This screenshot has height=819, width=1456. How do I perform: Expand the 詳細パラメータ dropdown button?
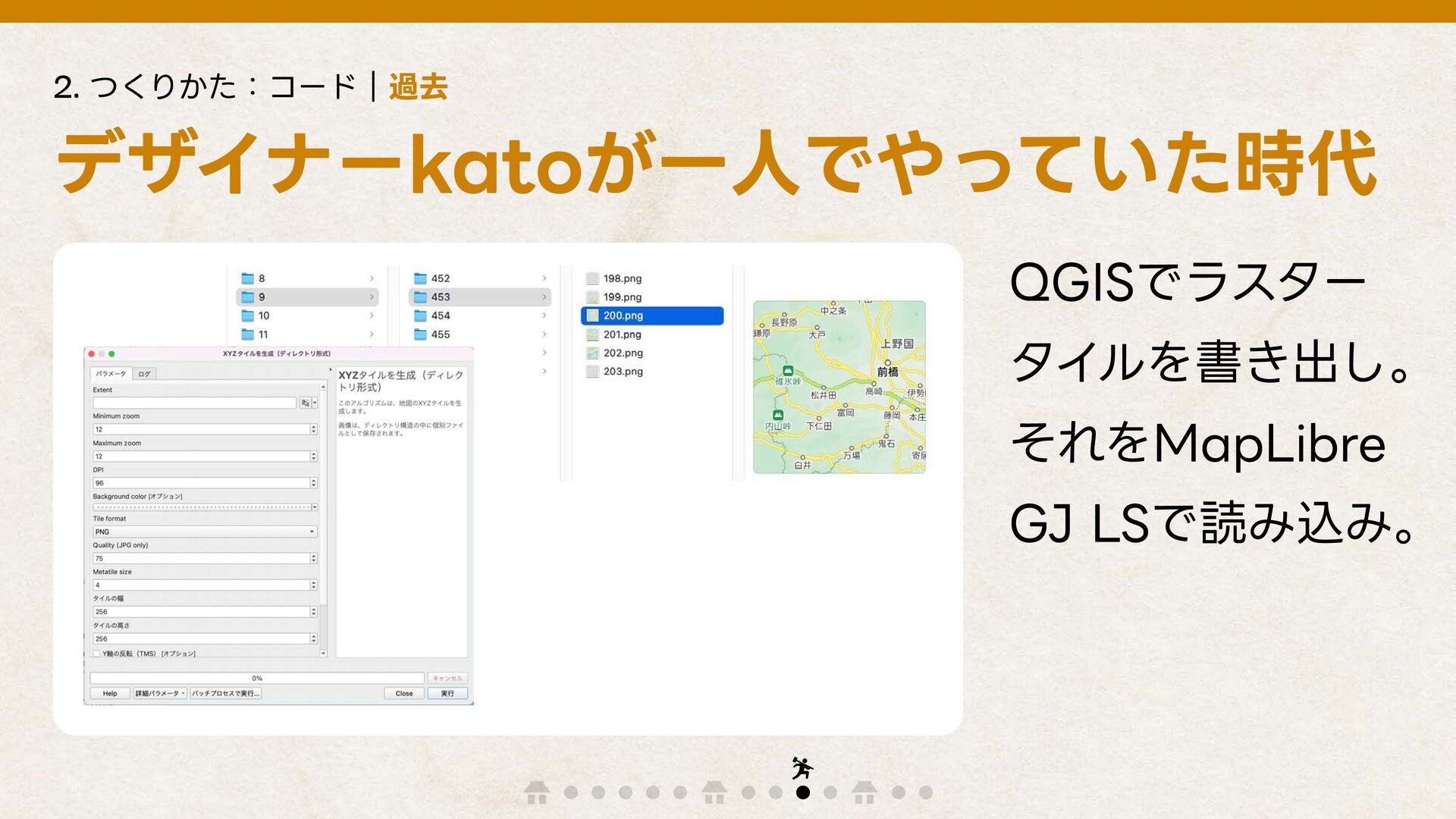coord(160,693)
